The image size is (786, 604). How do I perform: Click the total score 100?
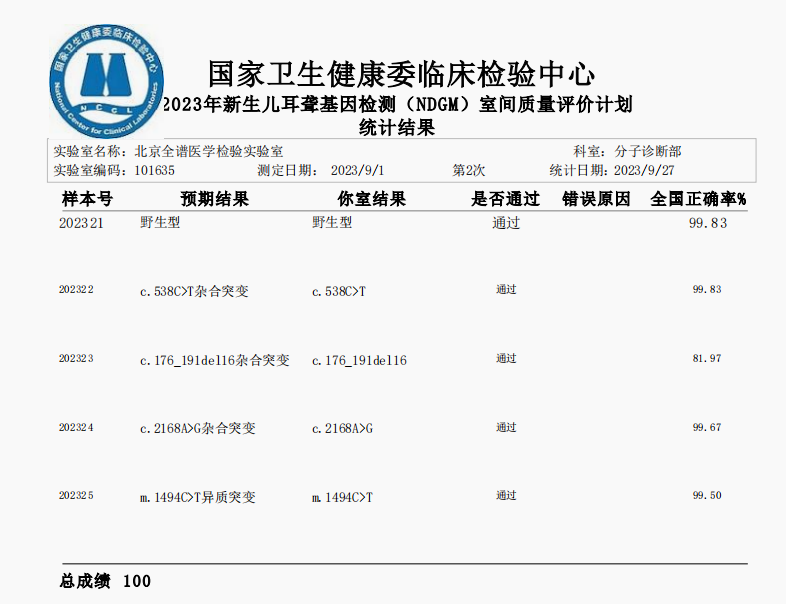click(x=137, y=581)
